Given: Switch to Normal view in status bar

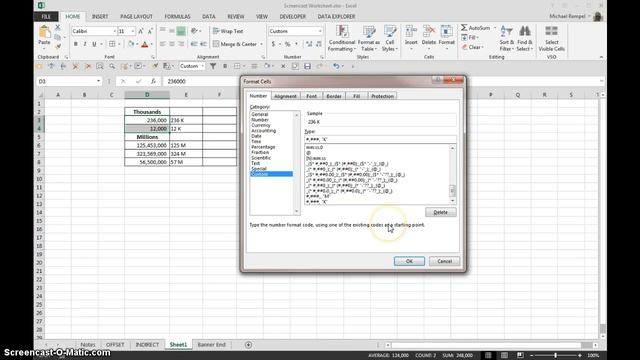Looking at the screenshot, I should [x=488, y=356].
